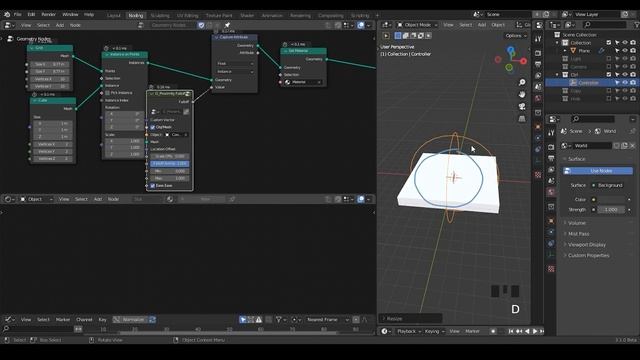Click the pin icon in the node editor header

click(227, 25)
